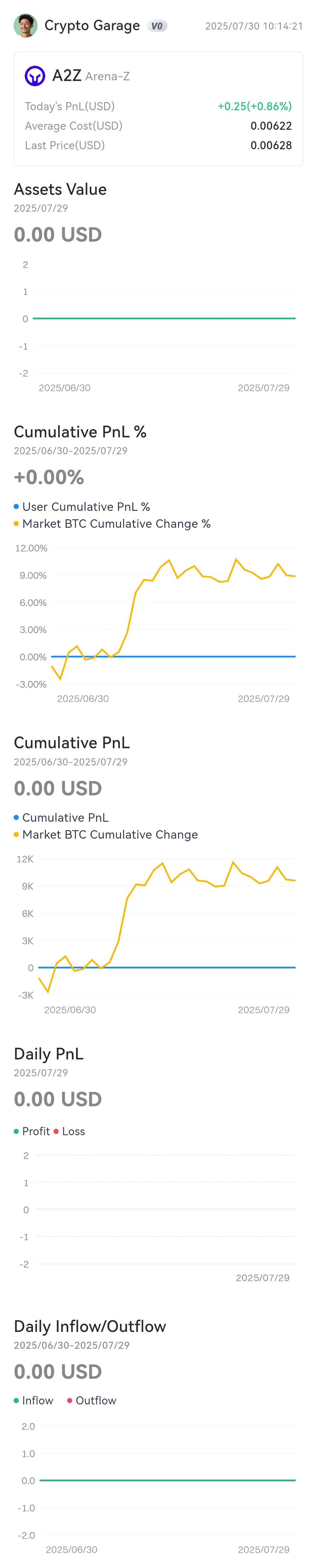Toggle the green Inflow legend marker
The image size is (317, 1568).
click(x=17, y=1401)
